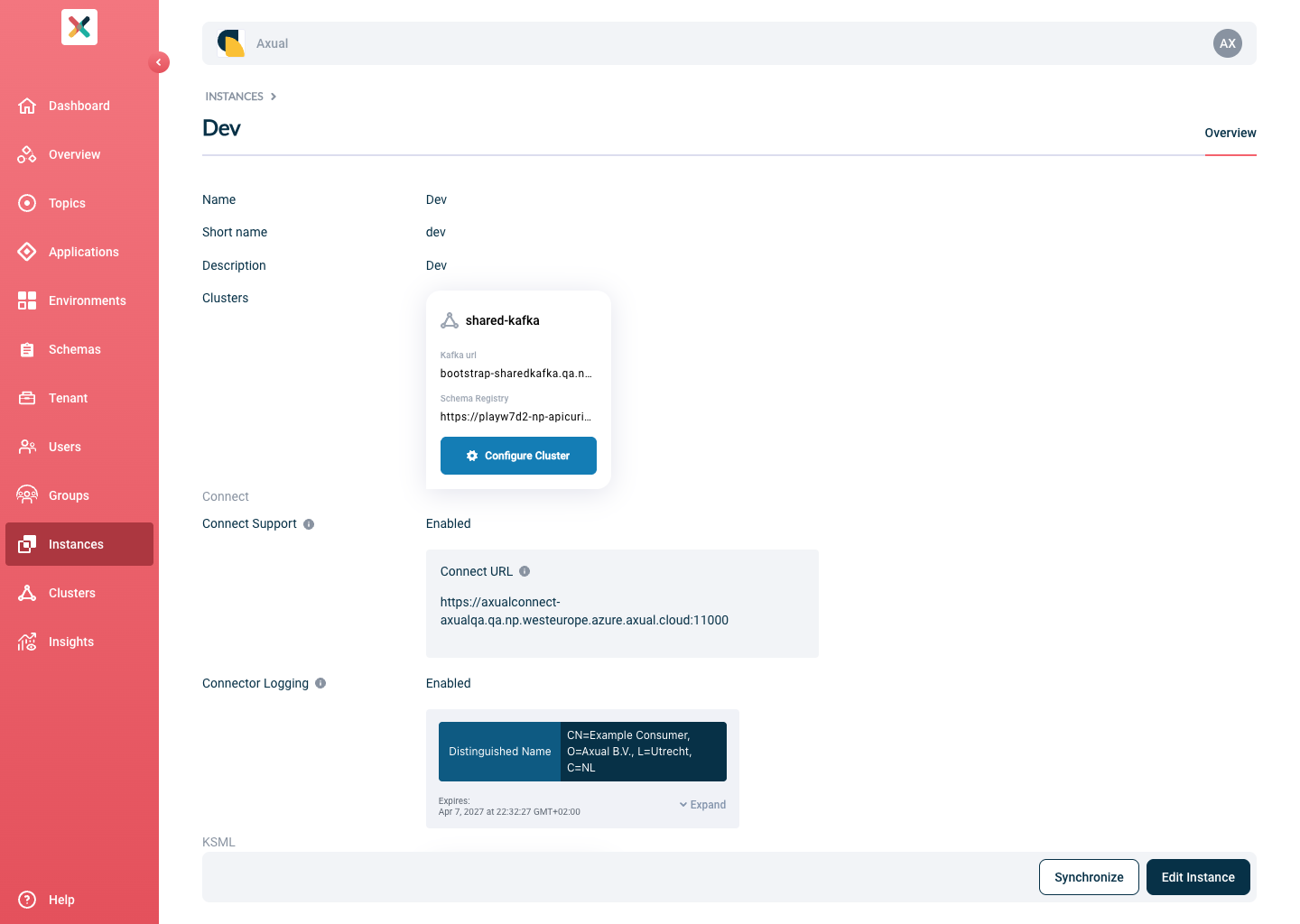Click the Configure Cluster button

tap(518, 456)
